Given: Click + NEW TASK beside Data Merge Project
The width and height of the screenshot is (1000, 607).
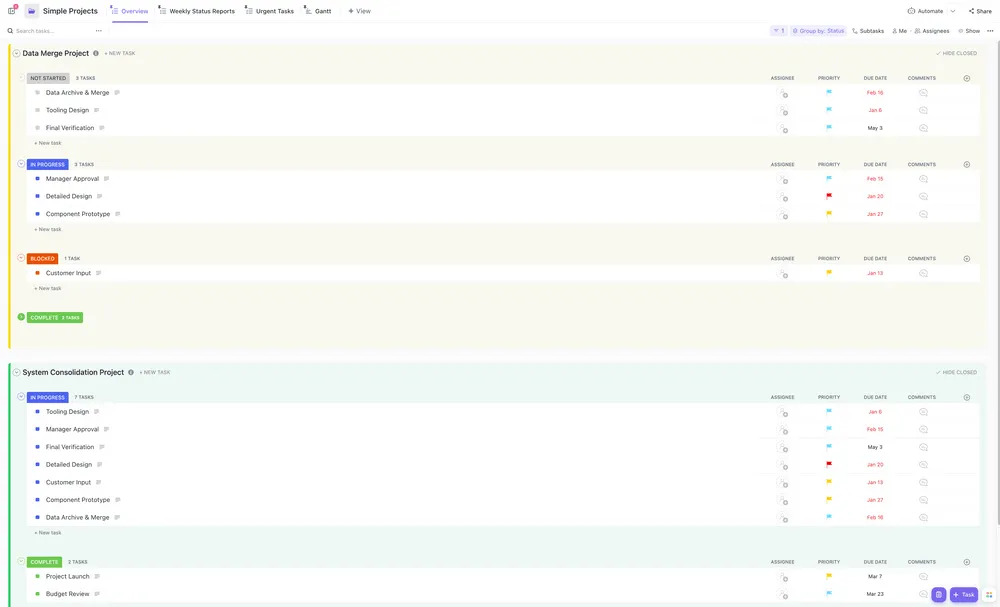Looking at the screenshot, I should pyautogui.click(x=120, y=54).
